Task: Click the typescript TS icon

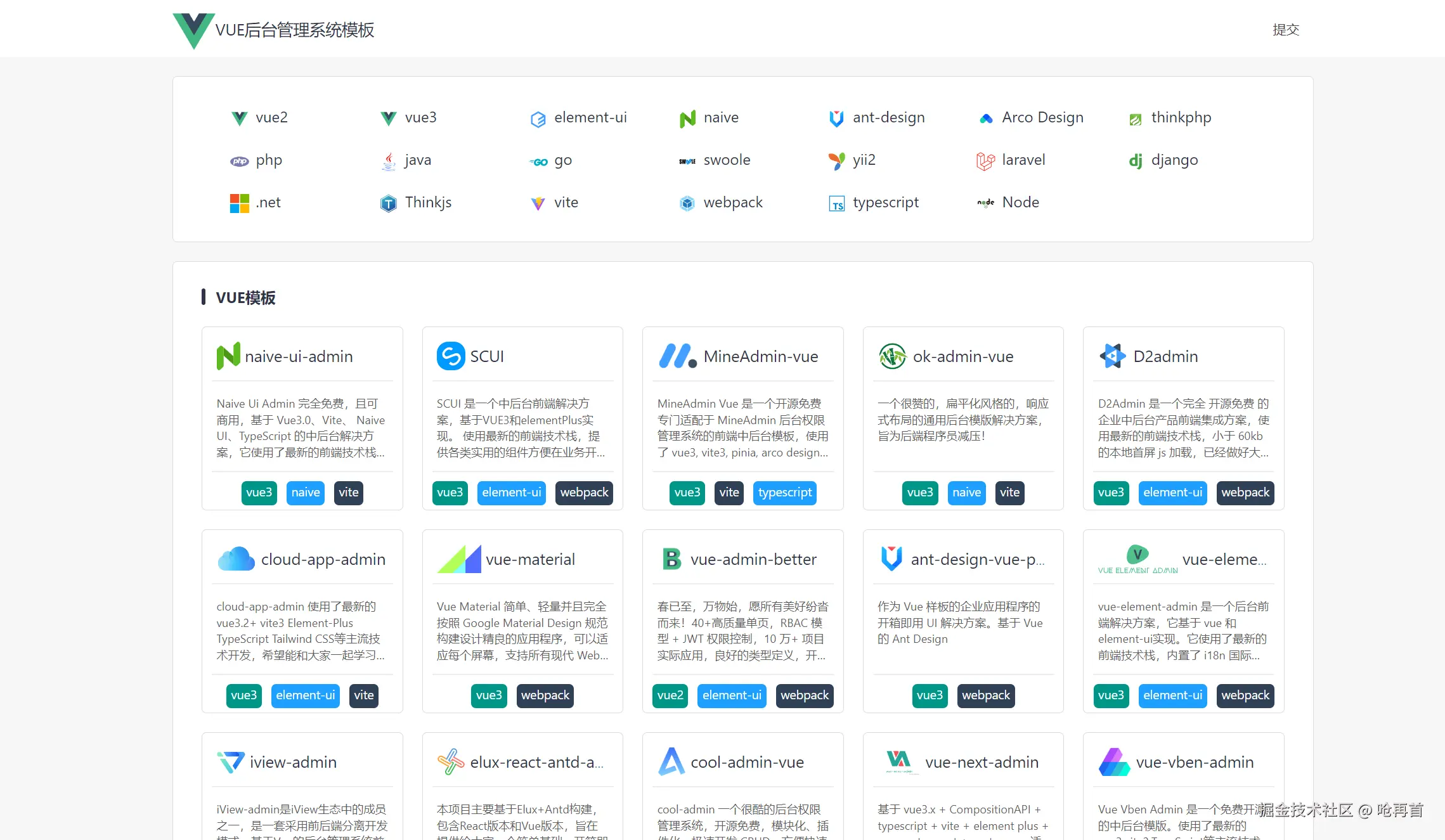Action: click(x=836, y=204)
